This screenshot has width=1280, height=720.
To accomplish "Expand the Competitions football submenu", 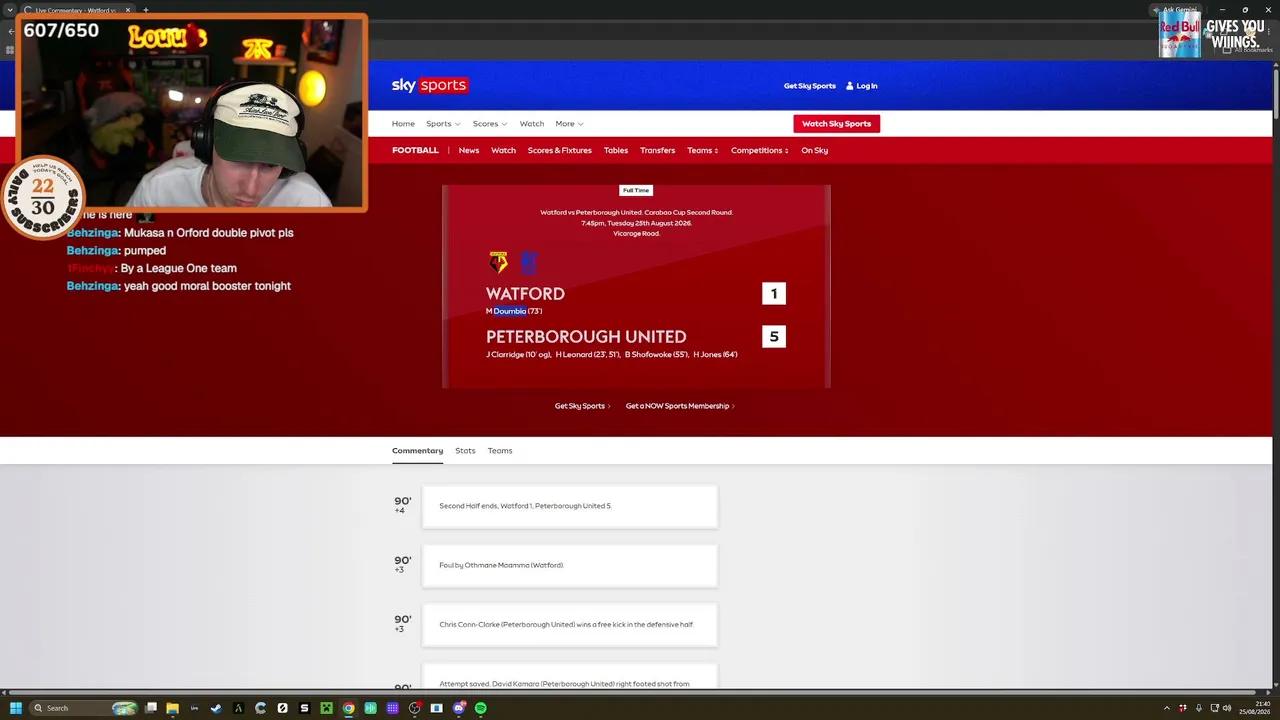I will point(759,150).
